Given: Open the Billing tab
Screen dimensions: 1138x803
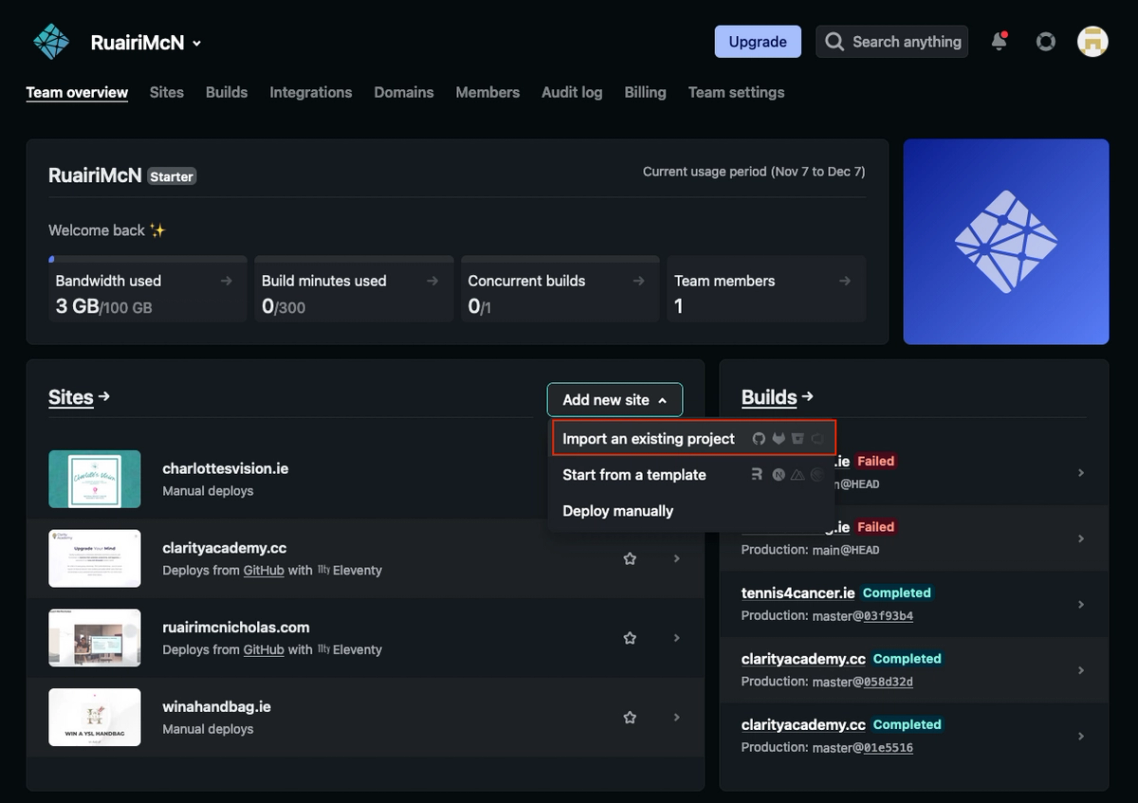Looking at the screenshot, I should click(645, 92).
